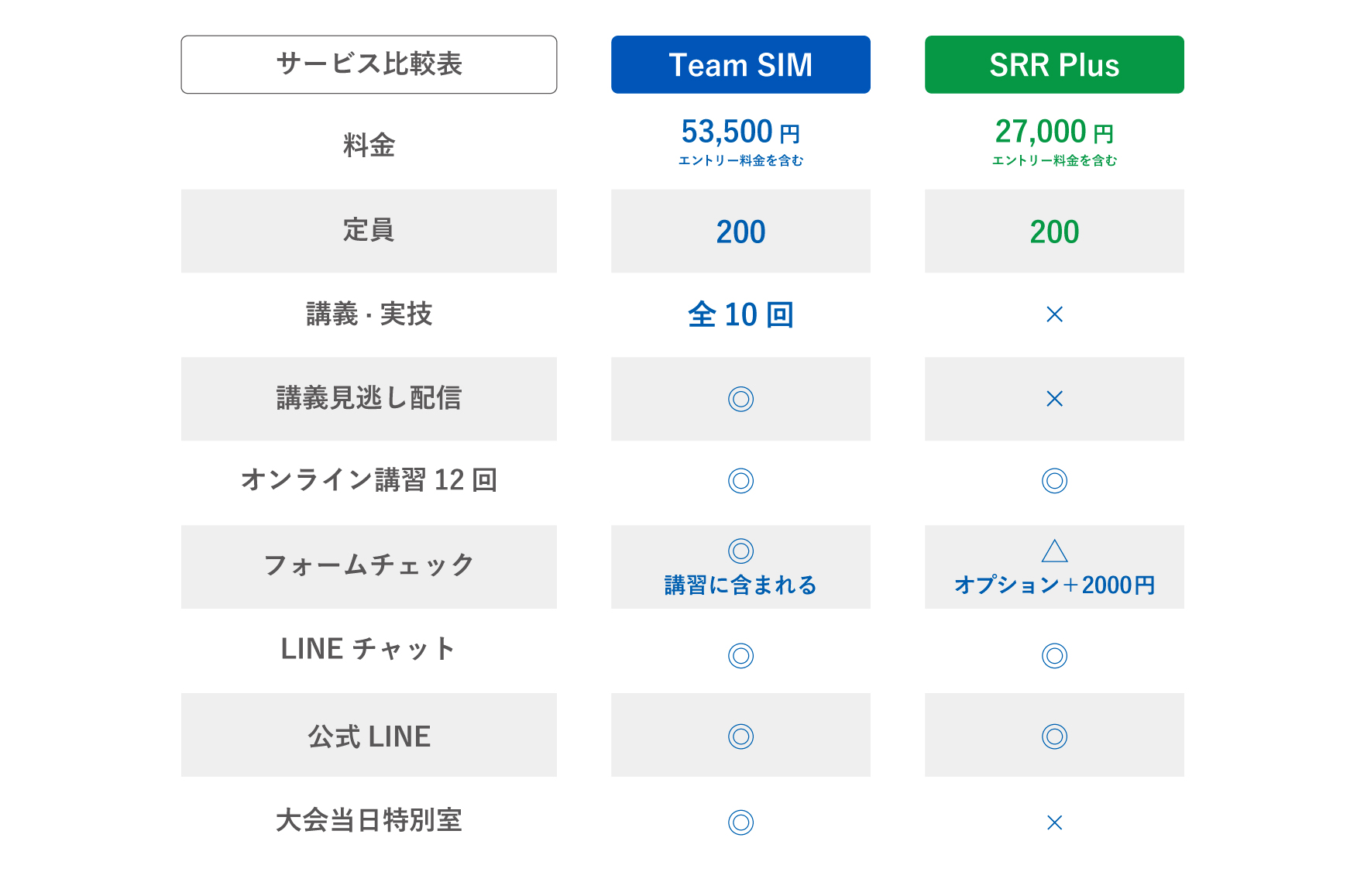Click the 全 10 回 text
The width and height of the screenshot is (1364, 896).
click(x=740, y=314)
